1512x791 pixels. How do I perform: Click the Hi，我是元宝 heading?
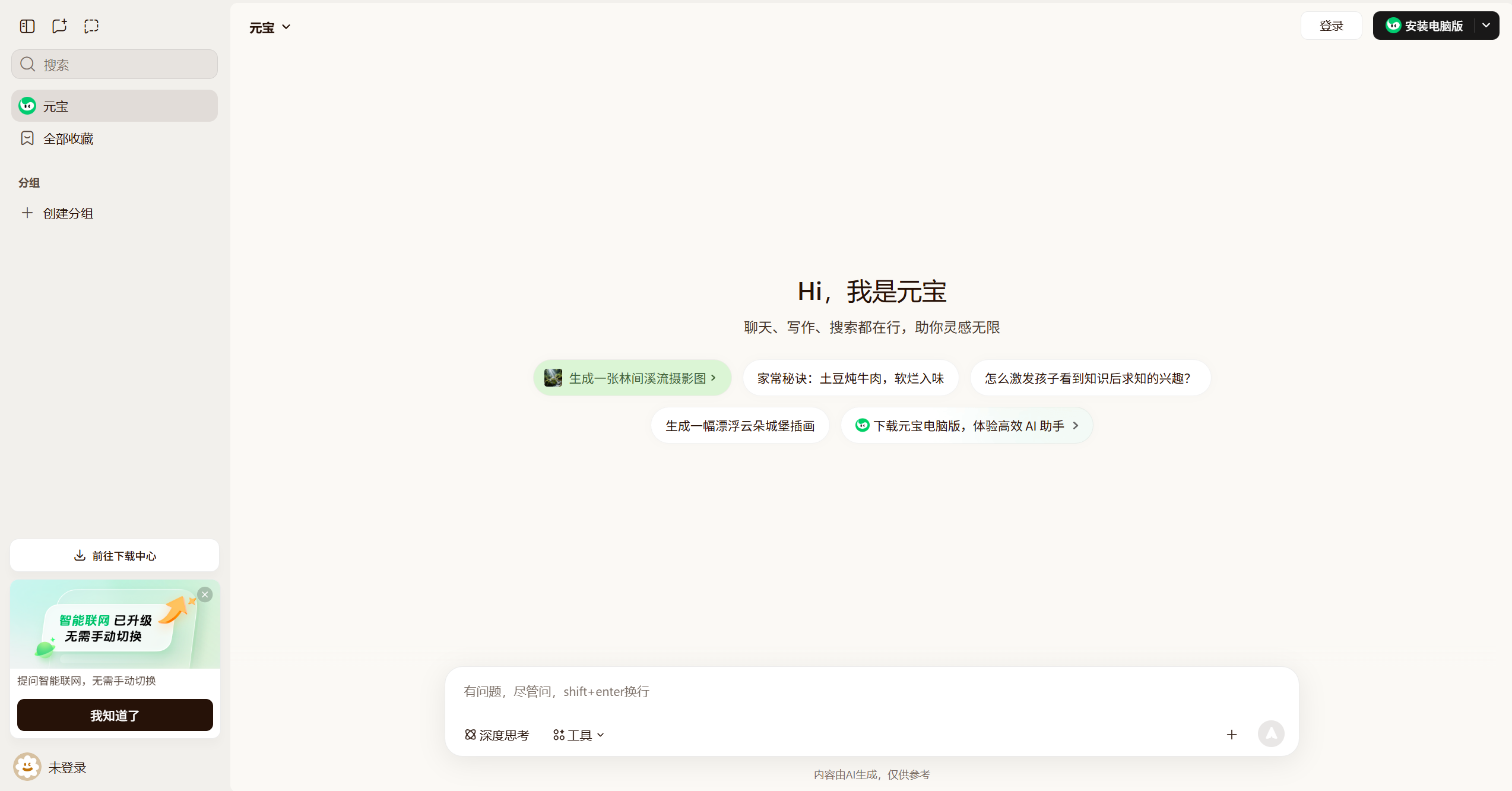[x=871, y=291]
